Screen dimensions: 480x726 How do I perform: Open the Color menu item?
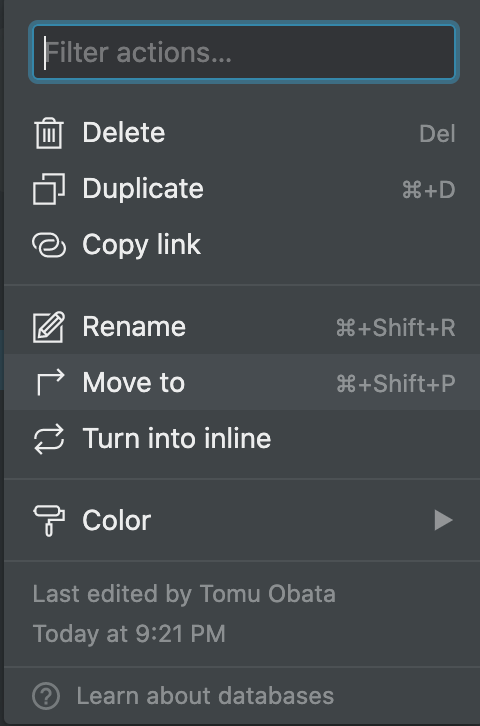[242, 520]
